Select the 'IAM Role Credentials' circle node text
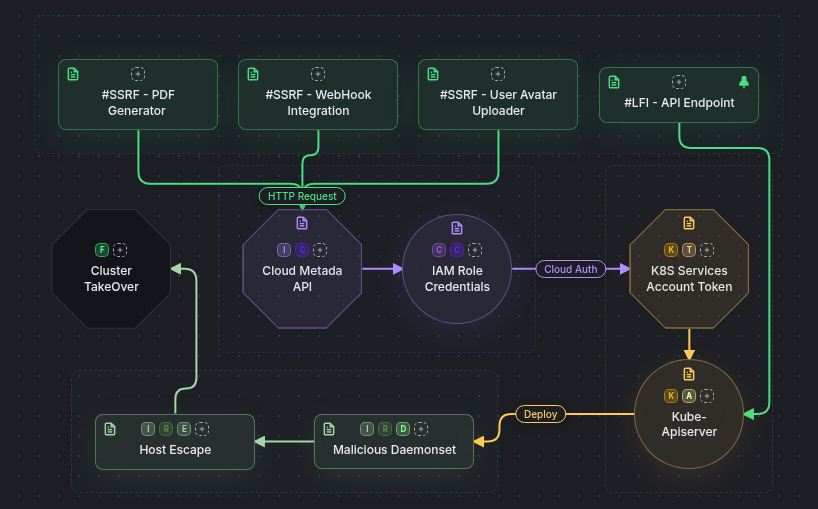The width and height of the screenshot is (818, 509). [457, 278]
